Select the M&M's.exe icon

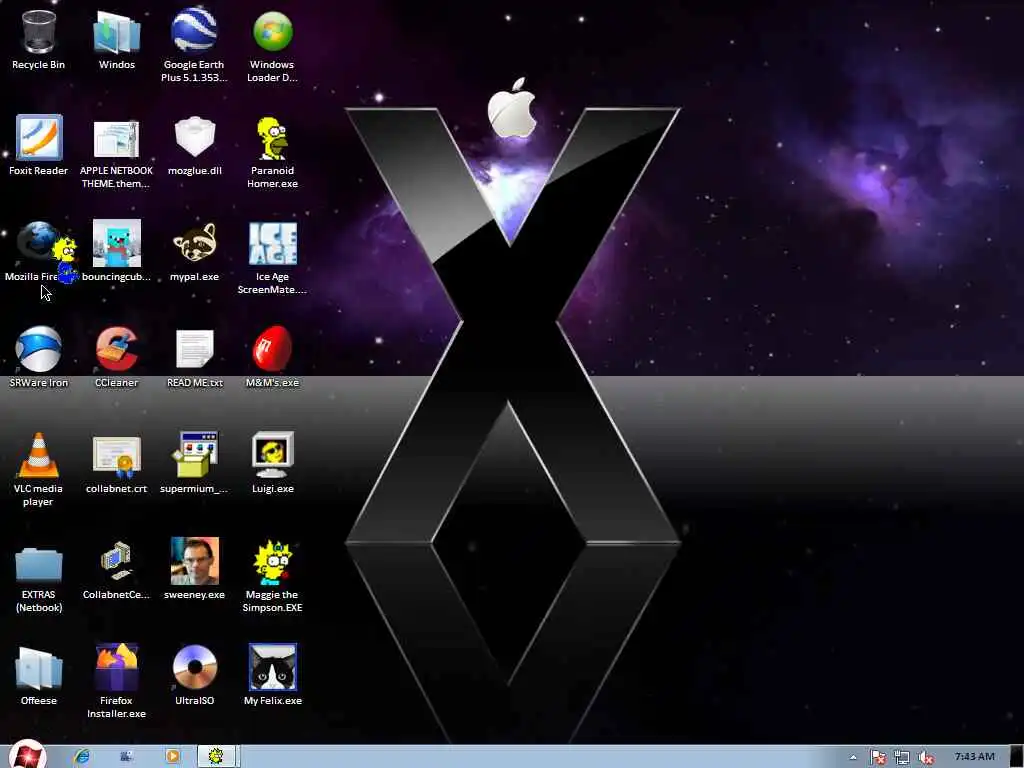click(272, 348)
